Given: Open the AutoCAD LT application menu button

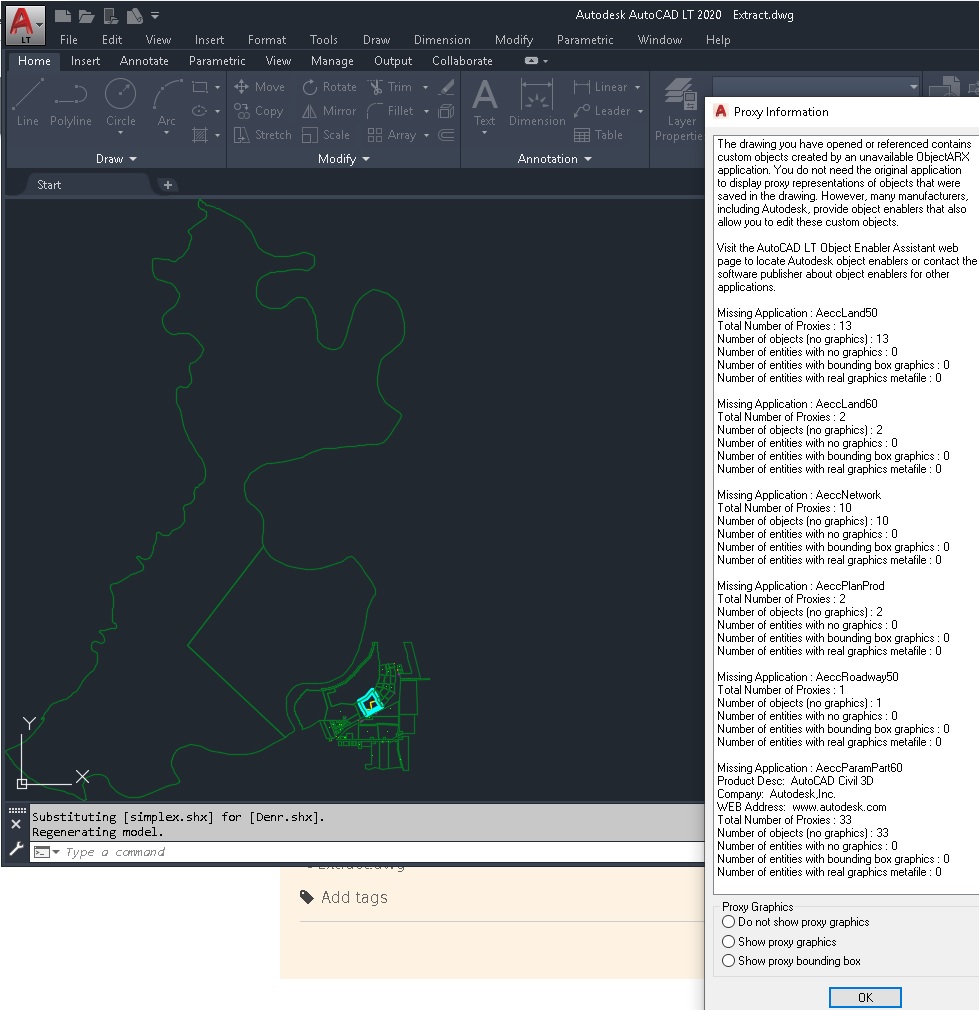Looking at the screenshot, I should 25,24.
